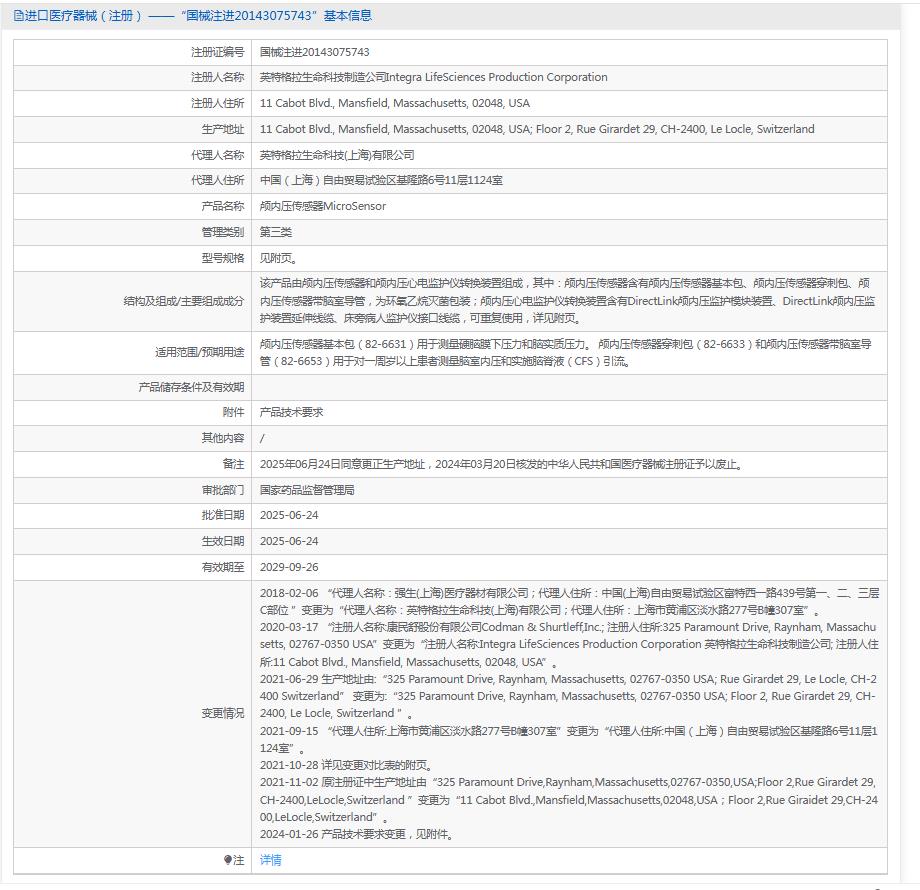The width and height of the screenshot is (920, 890).
Task: Select agent name 英特格拉生命科技(上海)有限公司 value
Action: click(337, 155)
